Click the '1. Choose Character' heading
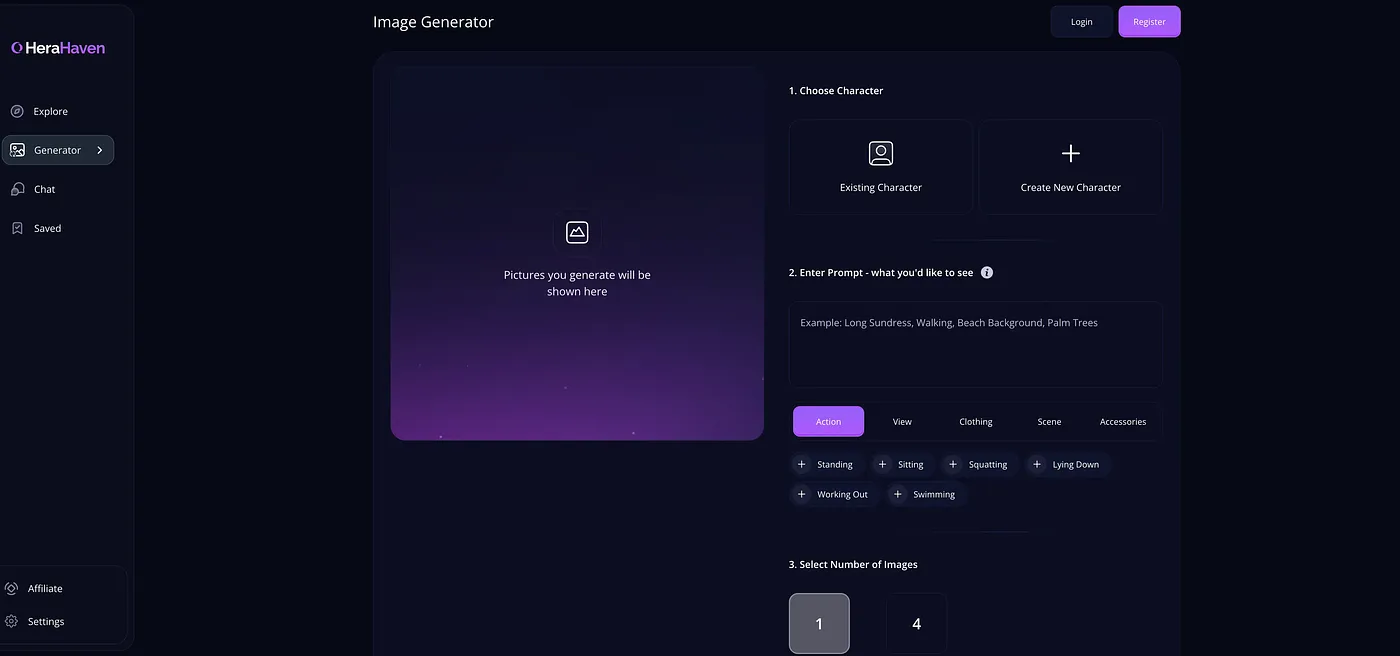This screenshot has width=1400, height=656. (x=836, y=90)
